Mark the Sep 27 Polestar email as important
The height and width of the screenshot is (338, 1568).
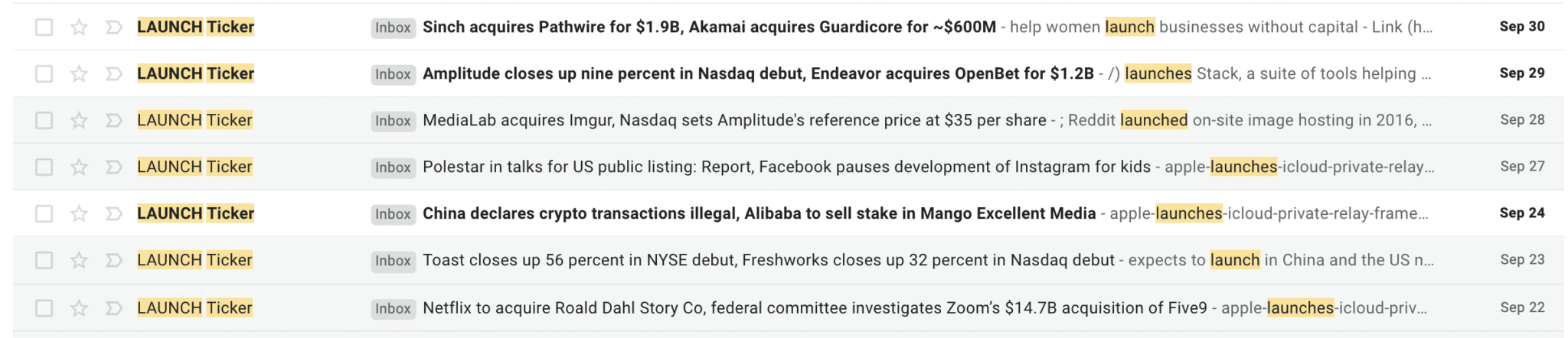[113, 167]
